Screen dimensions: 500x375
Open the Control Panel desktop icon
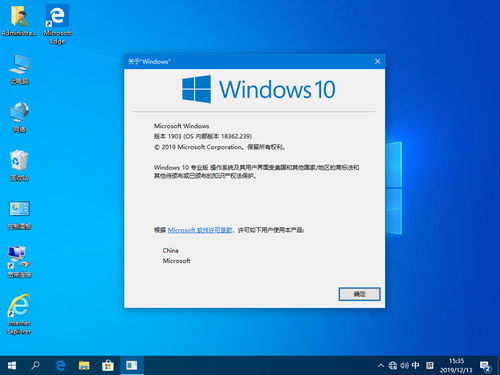19,215
